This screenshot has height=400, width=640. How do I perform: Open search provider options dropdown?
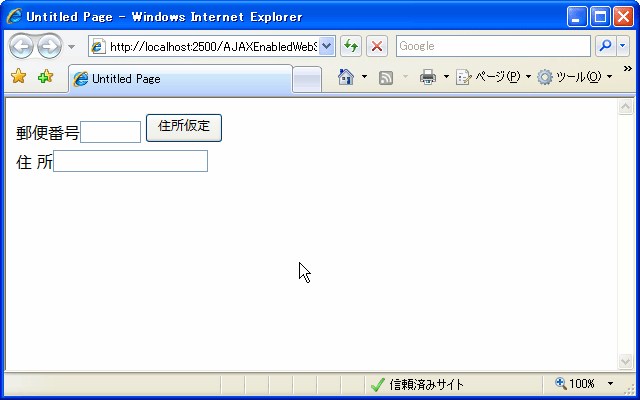click(x=622, y=46)
